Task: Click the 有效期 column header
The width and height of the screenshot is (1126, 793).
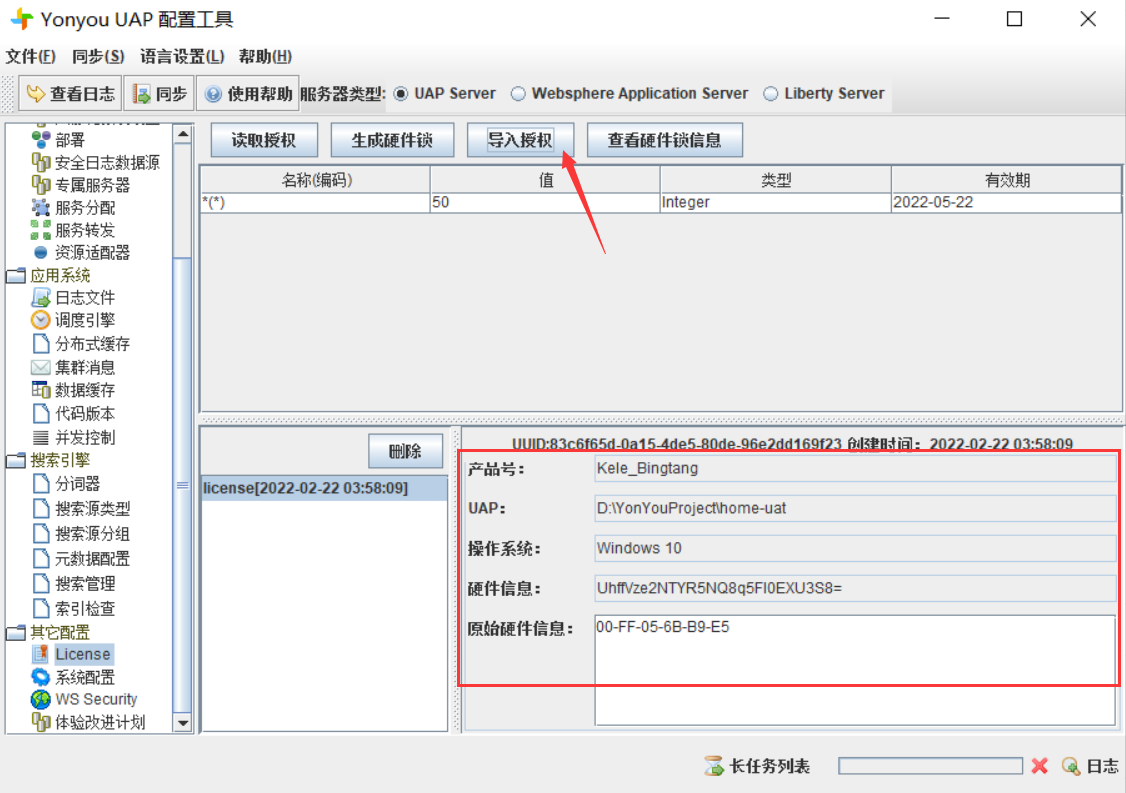Action: tap(1006, 180)
